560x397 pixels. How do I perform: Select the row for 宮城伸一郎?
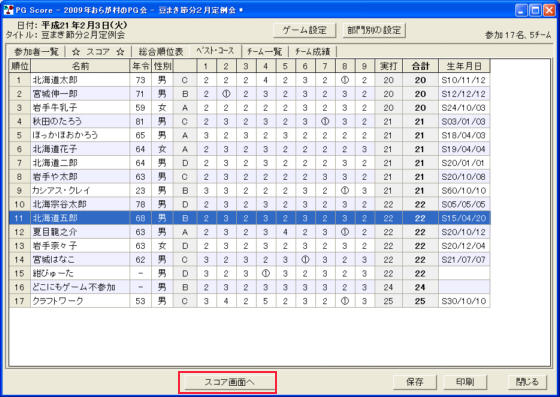tap(249, 94)
